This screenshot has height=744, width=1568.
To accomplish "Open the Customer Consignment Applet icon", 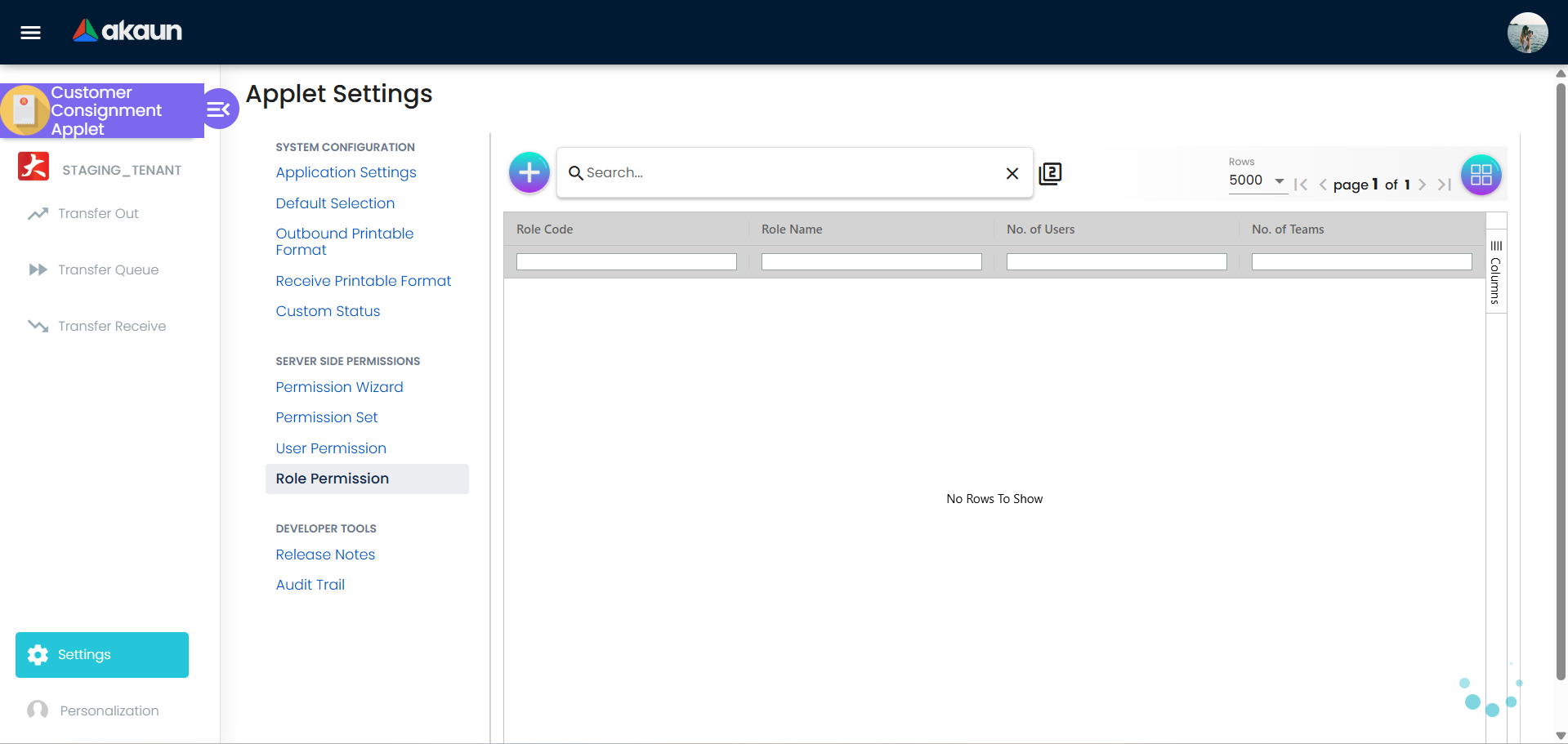I will point(25,110).
